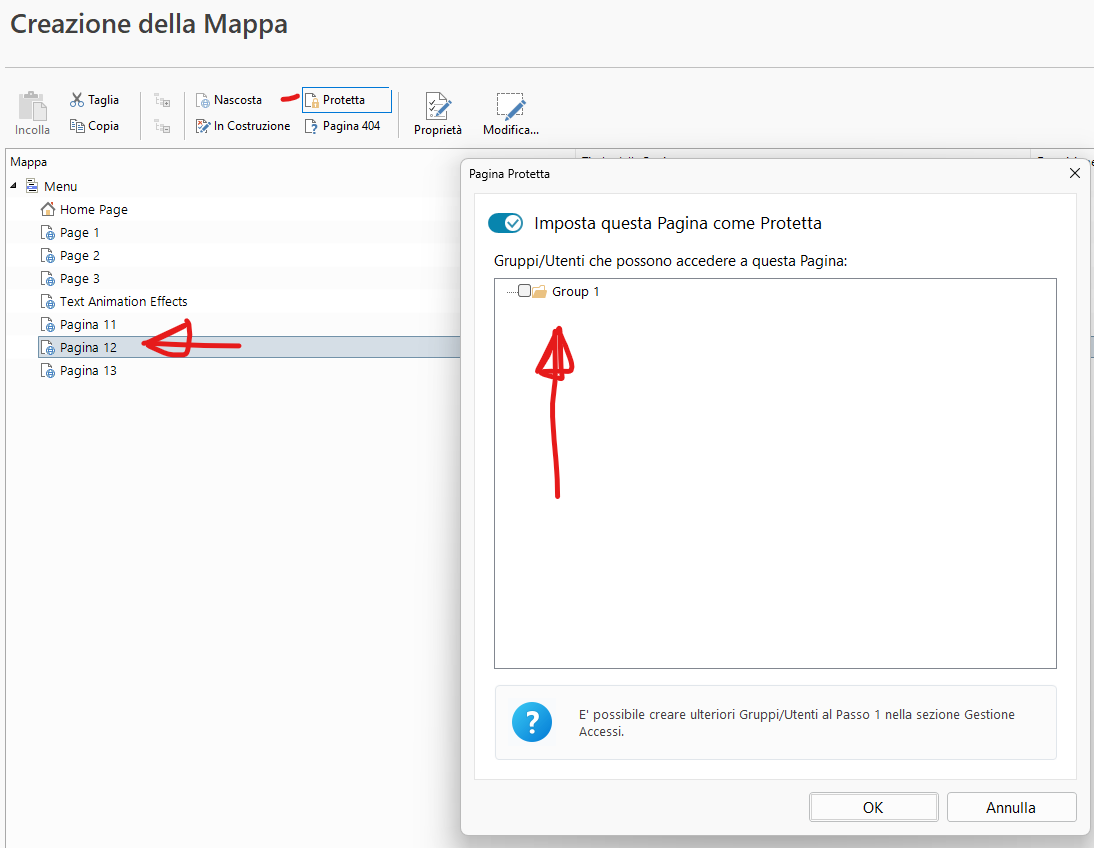
Task: Disable the Imposta Pagina come Protetta switch
Action: coord(505,223)
